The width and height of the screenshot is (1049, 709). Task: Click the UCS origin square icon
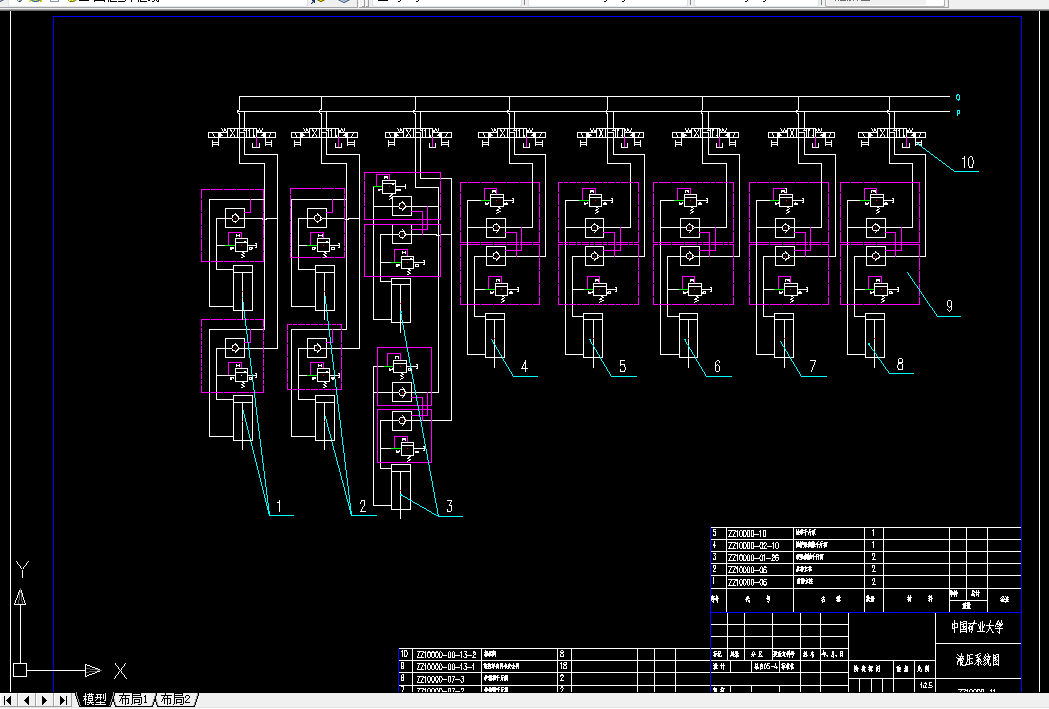pyautogui.click(x=20, y=670)
